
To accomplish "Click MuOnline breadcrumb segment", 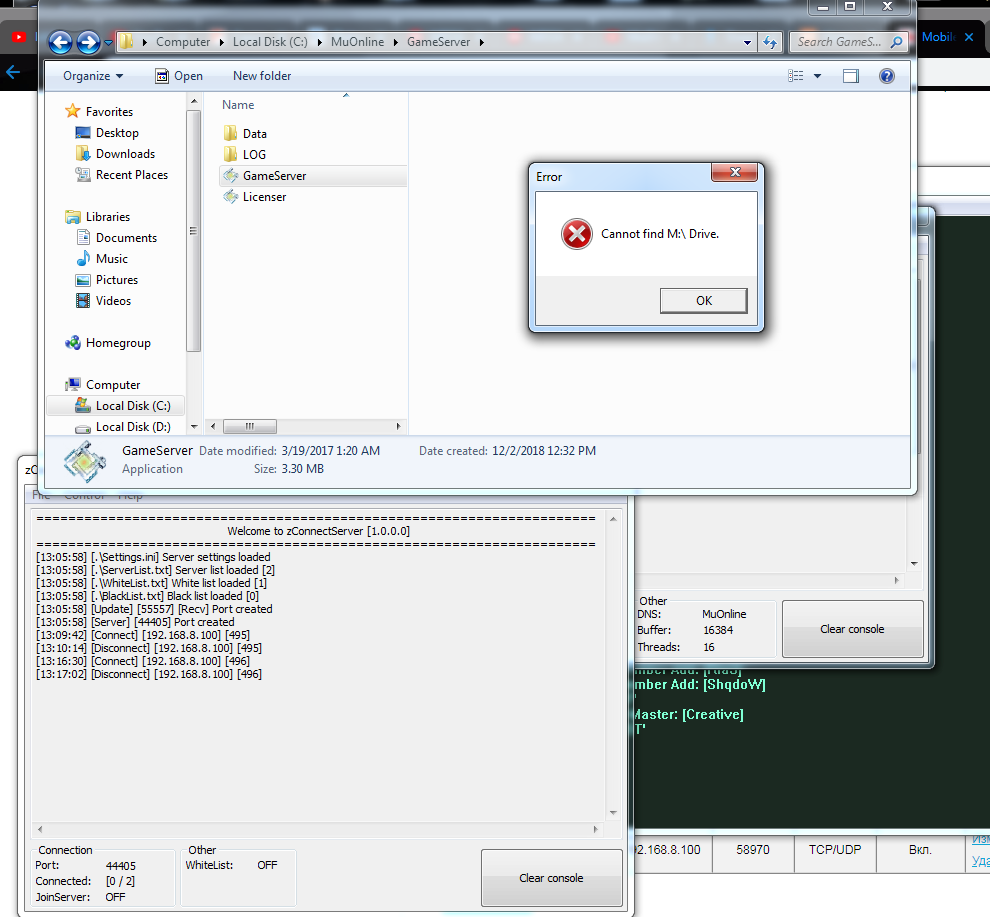I will (357, 42).
